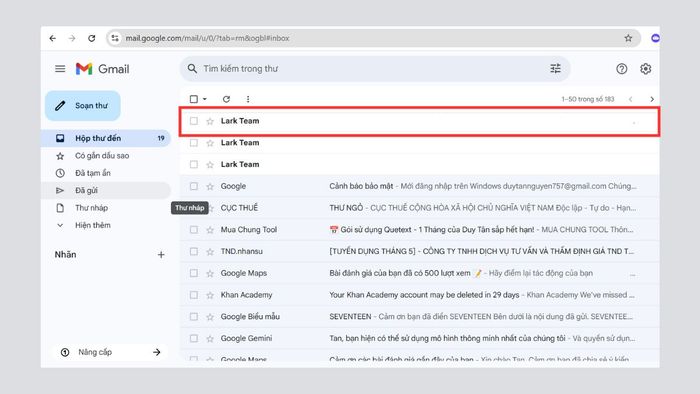Image resolution: width=700 pixels, height=394 pixels.
Task: Refresh the inbox list
Action: [x=226, y=99]
